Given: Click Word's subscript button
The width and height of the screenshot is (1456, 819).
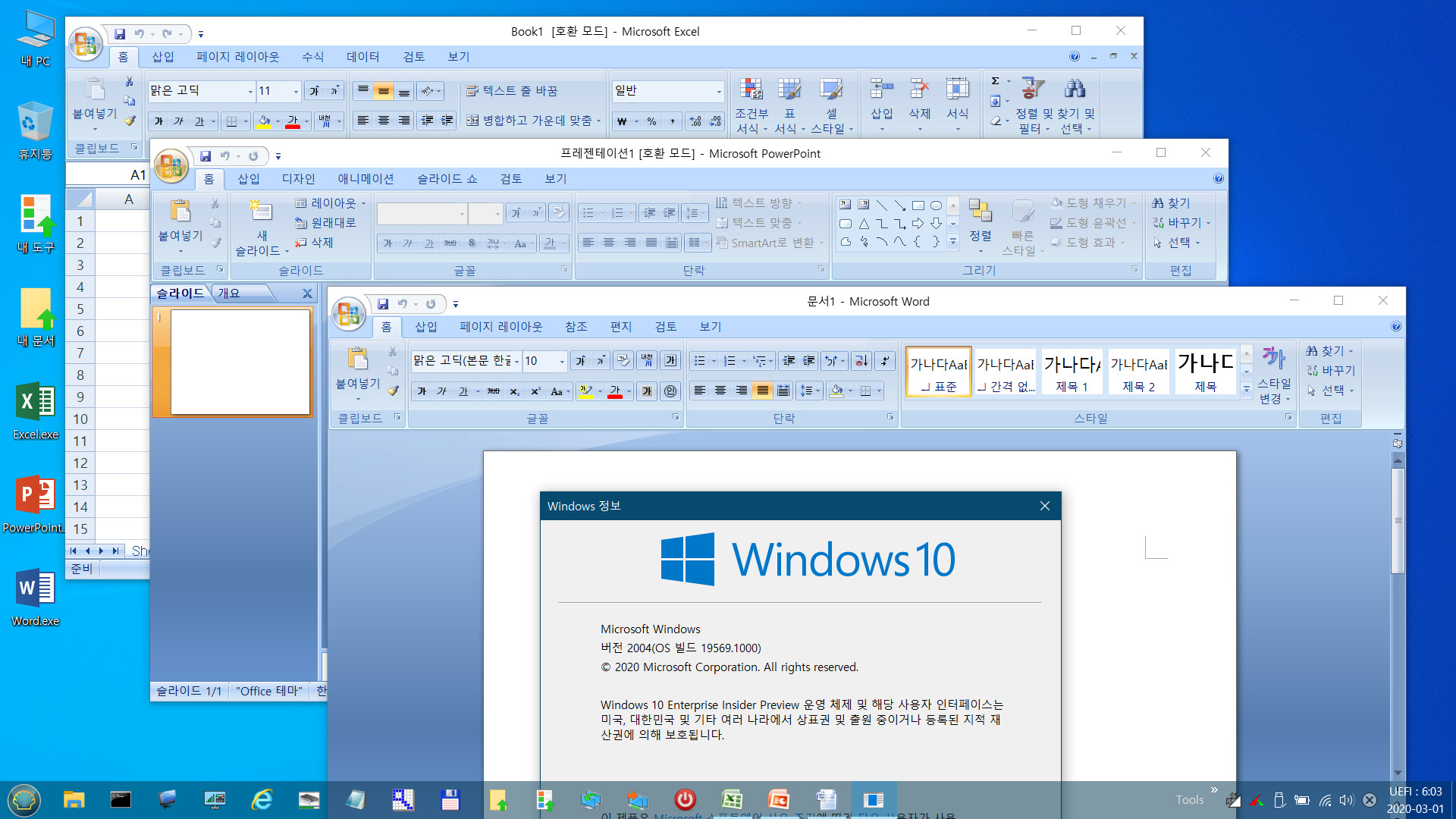Looking at the screenshot, I should pyautogui.click(x=514, y=391).
